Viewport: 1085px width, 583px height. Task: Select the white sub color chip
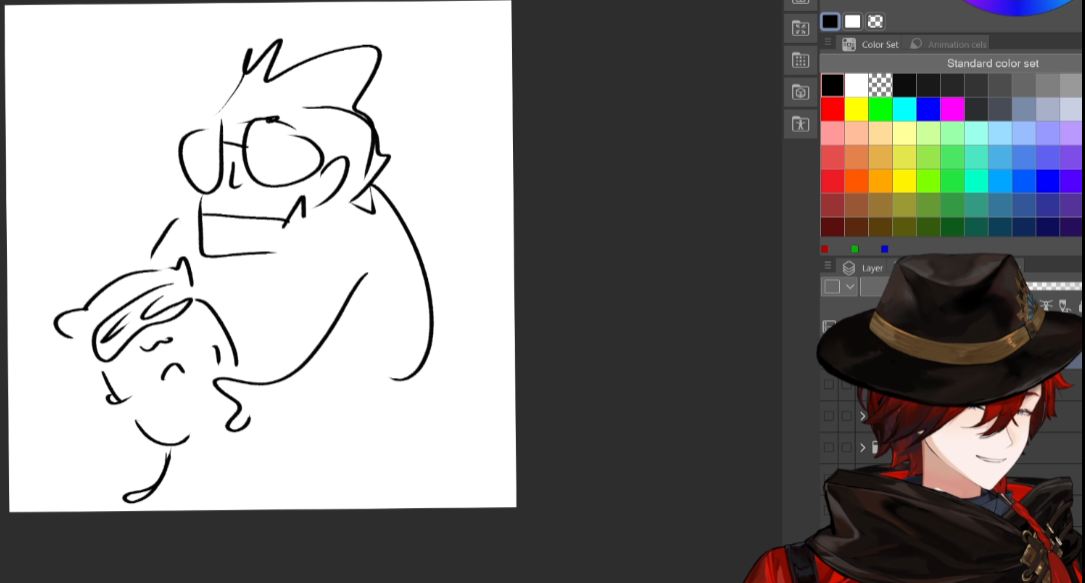click(x=852, y=21)
